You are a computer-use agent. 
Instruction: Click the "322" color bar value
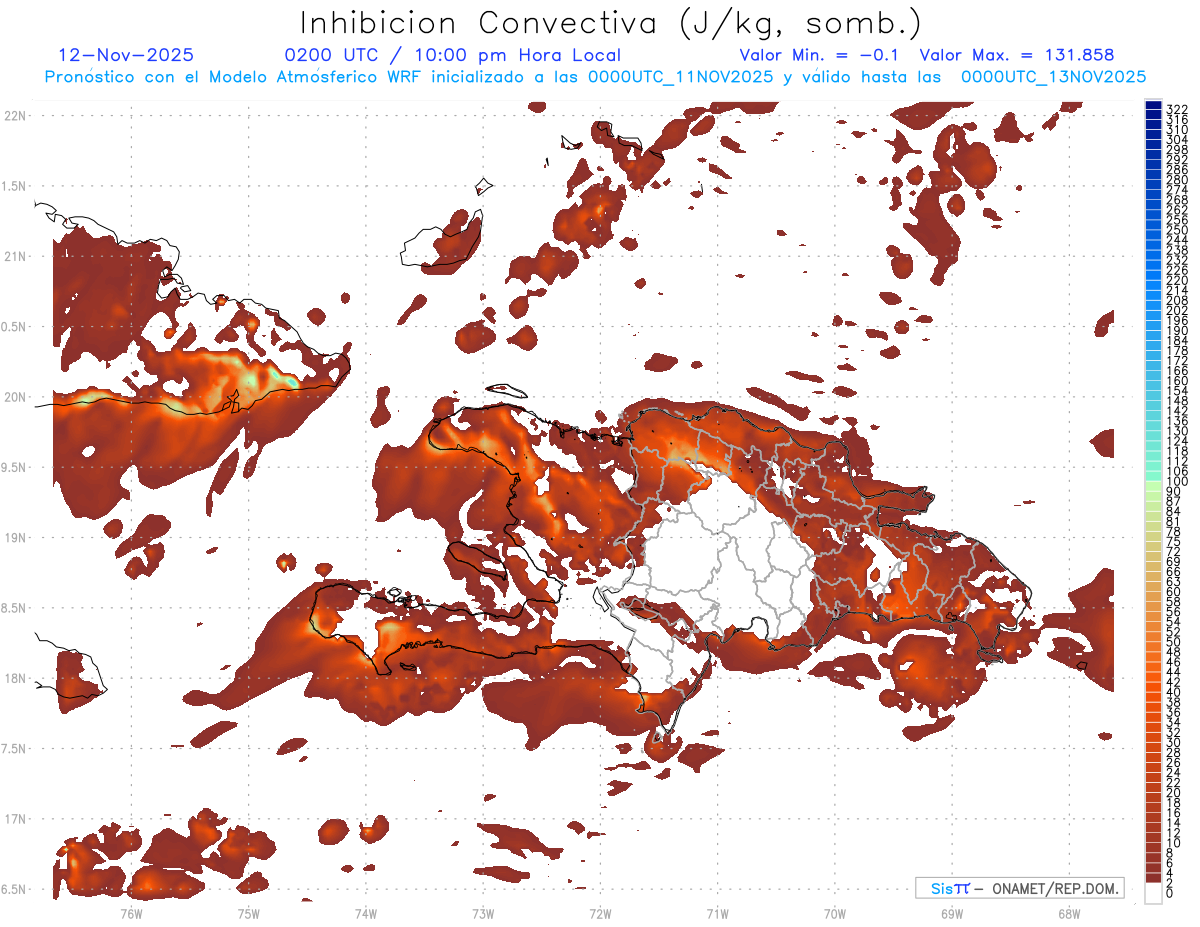(x=1177, y=109)
